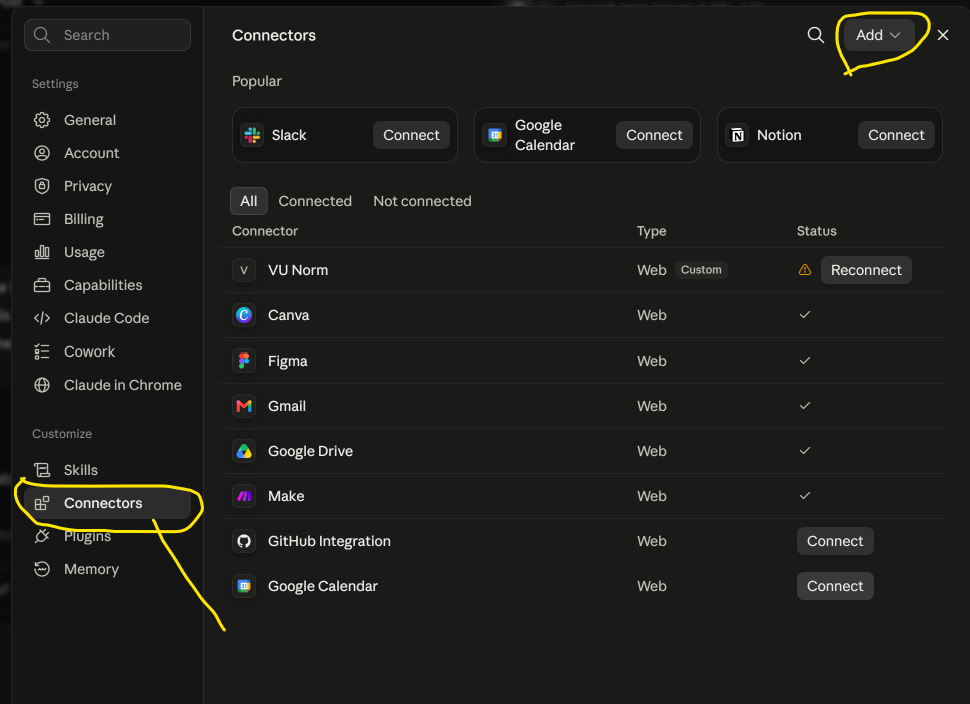Click the Skills scroll icon
970x704 pixels.
click(41, 470)
